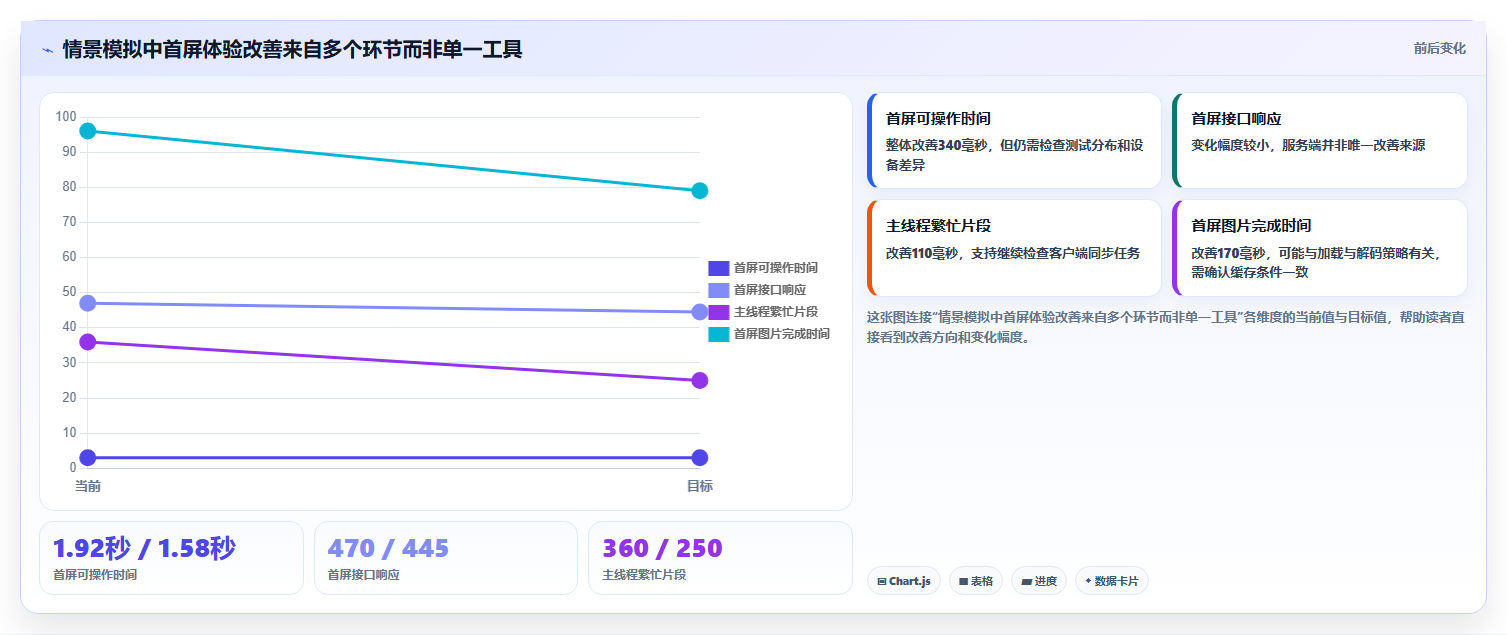Open the 360 / 250 stat card

click(720, 558)
